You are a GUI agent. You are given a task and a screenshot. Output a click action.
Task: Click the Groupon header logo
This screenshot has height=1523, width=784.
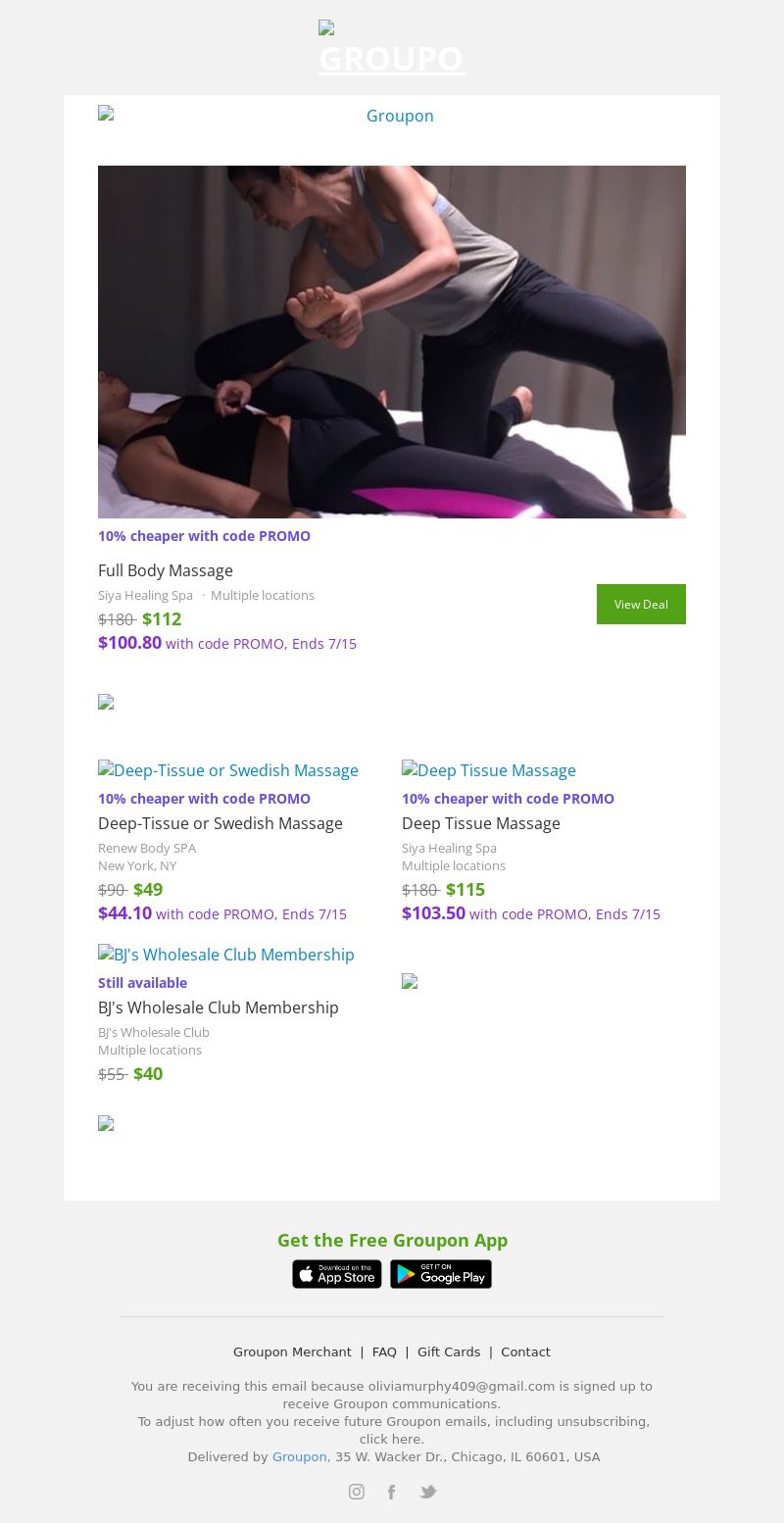click(392, 49)
